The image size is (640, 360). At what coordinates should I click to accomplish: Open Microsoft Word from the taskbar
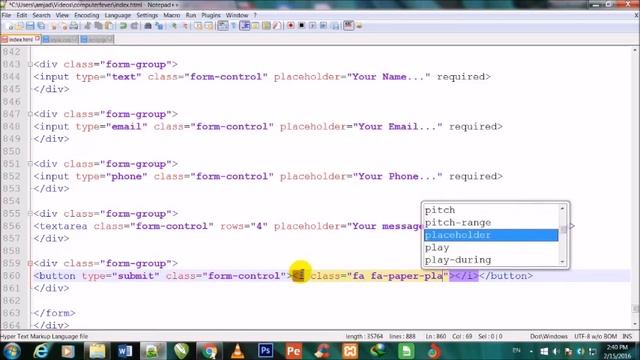(125, 351)
